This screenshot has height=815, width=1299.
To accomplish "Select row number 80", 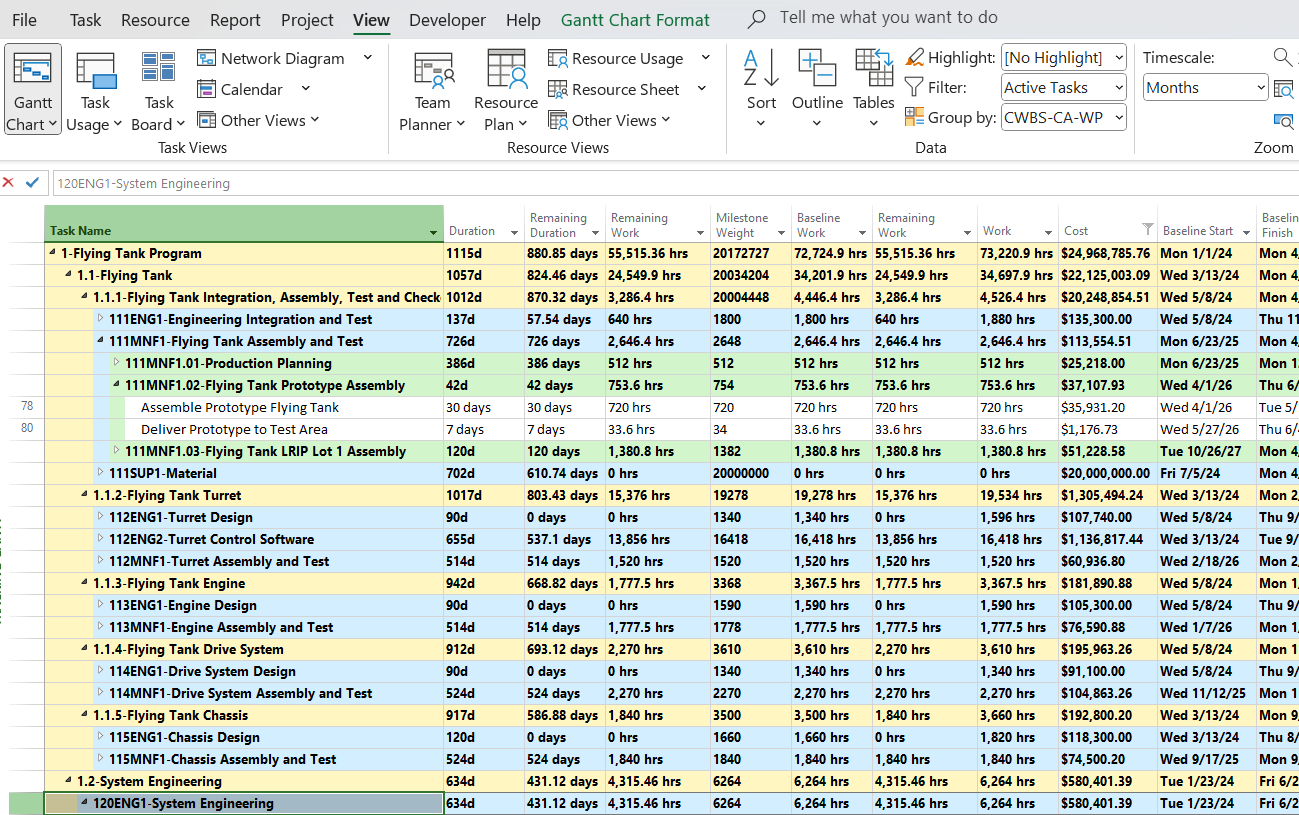I will coord(26,429).
